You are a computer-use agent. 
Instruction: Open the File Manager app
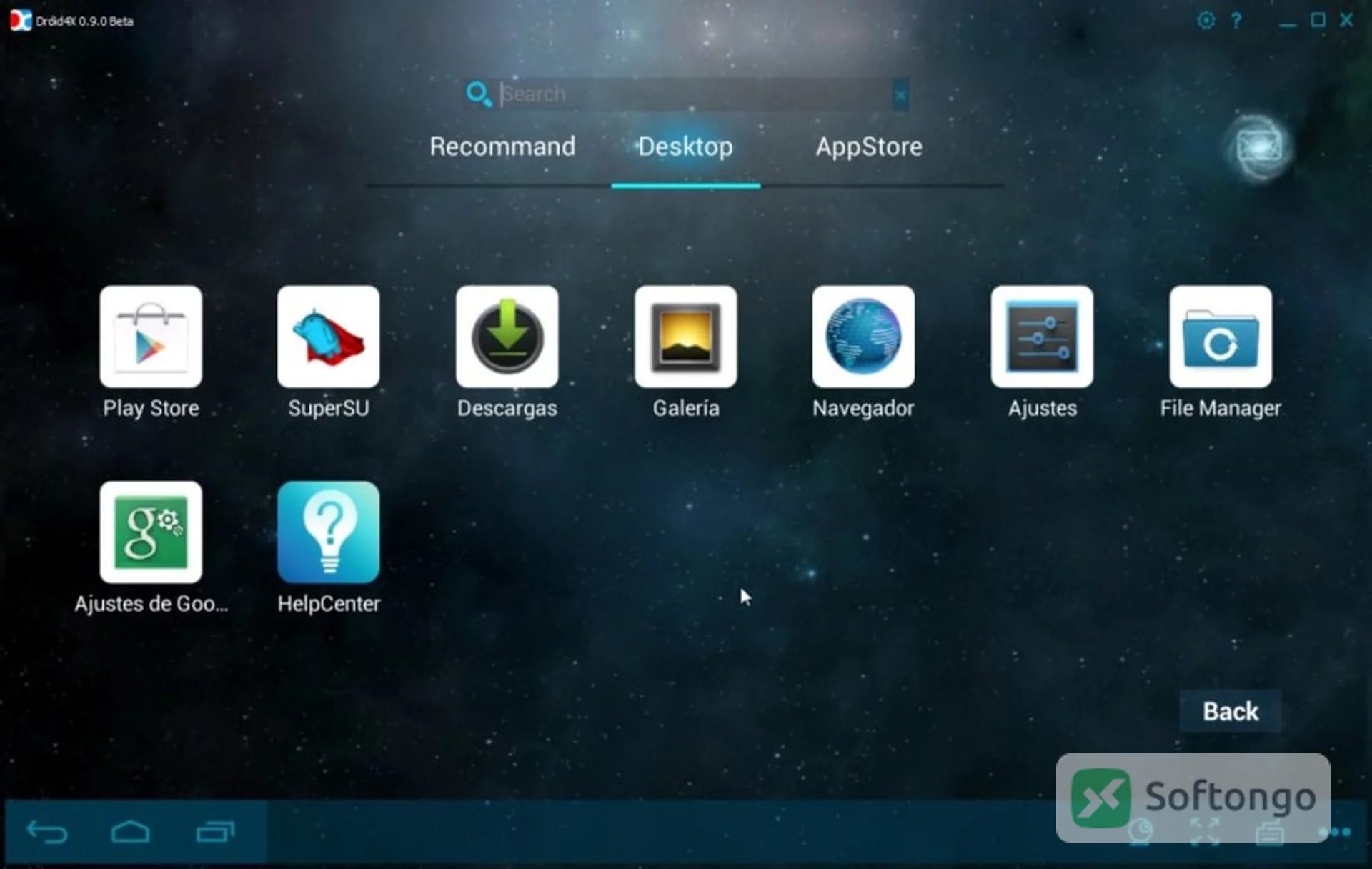[x=1221, y=337]
